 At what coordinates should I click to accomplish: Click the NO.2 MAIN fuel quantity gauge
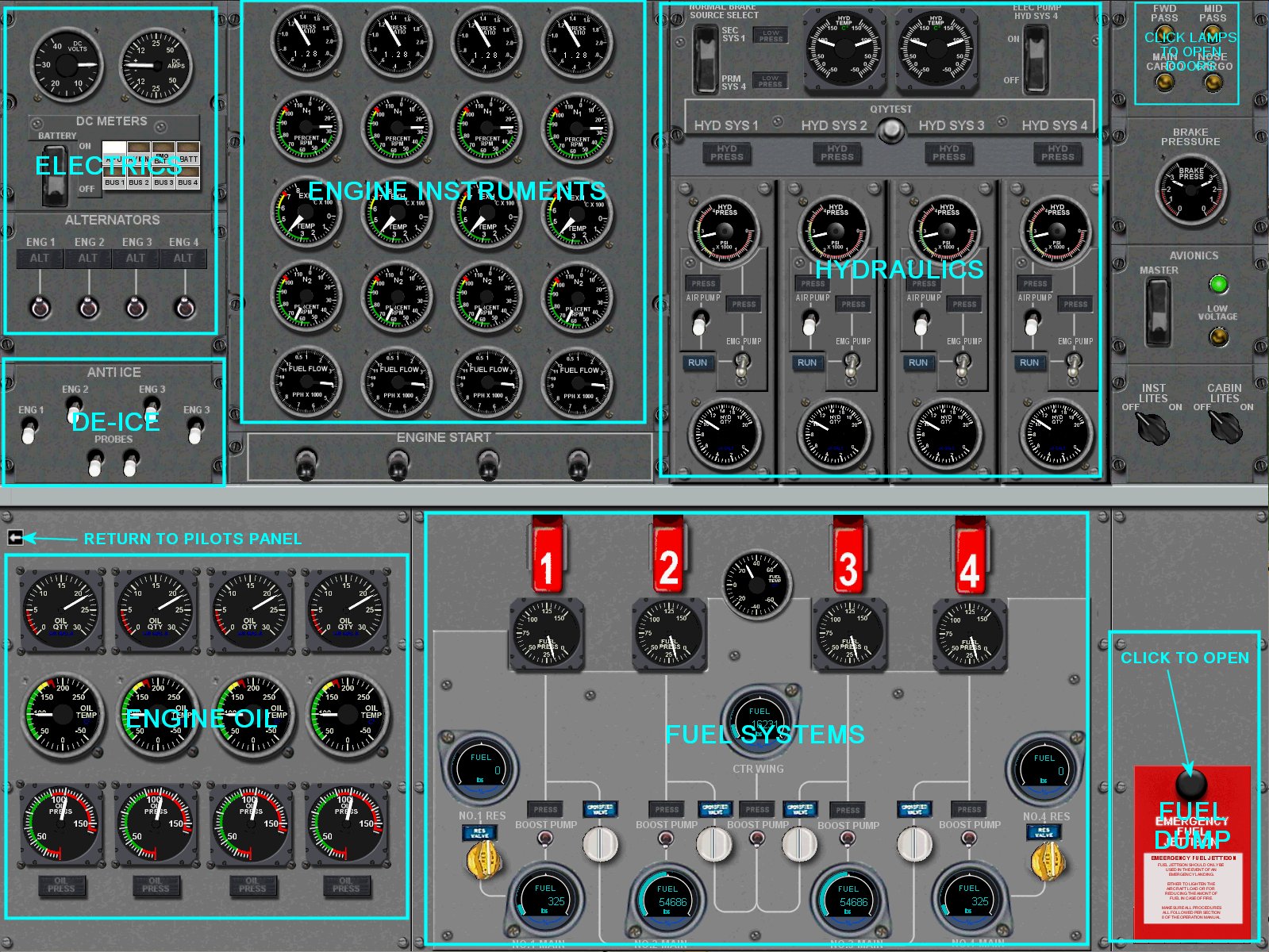pos(667,901)
